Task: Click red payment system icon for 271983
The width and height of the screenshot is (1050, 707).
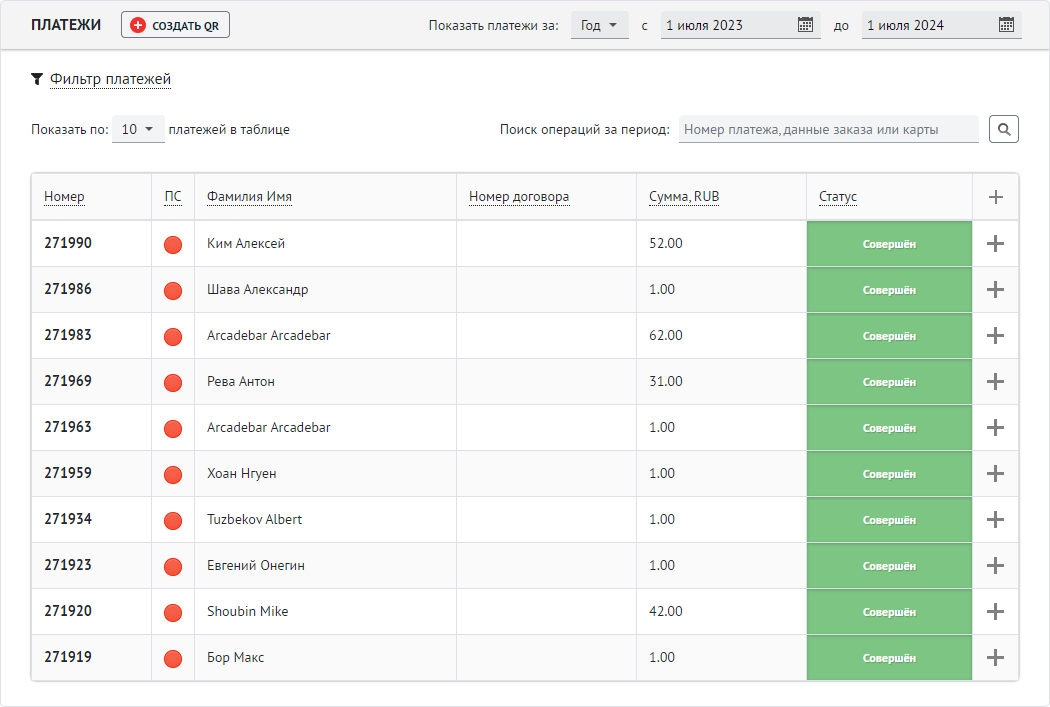Action: coord(173,337)
